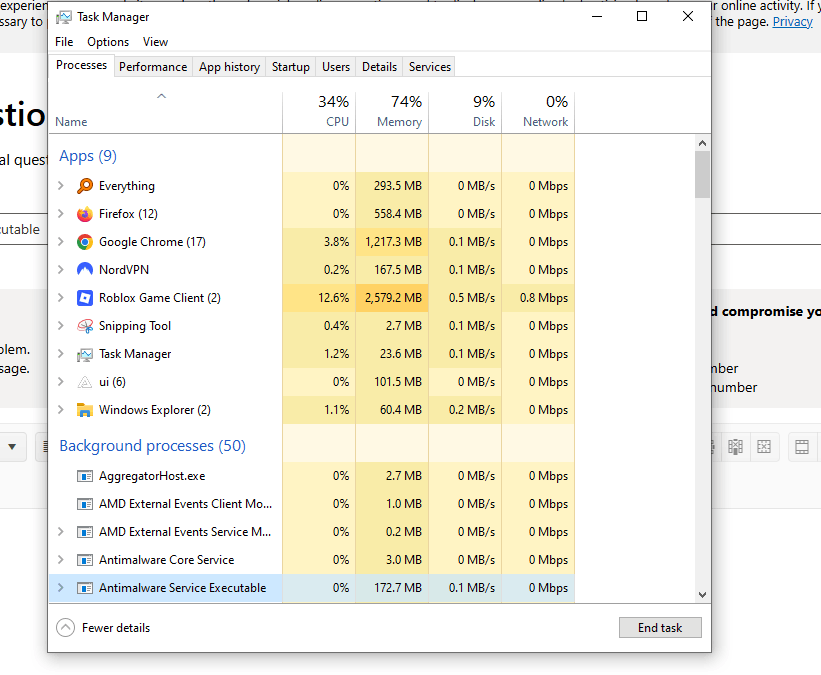Image resolution: width=821 pixels, height=675 pixels.
Task: Click the process list scrollbar thumb
Action: point(702,174)
